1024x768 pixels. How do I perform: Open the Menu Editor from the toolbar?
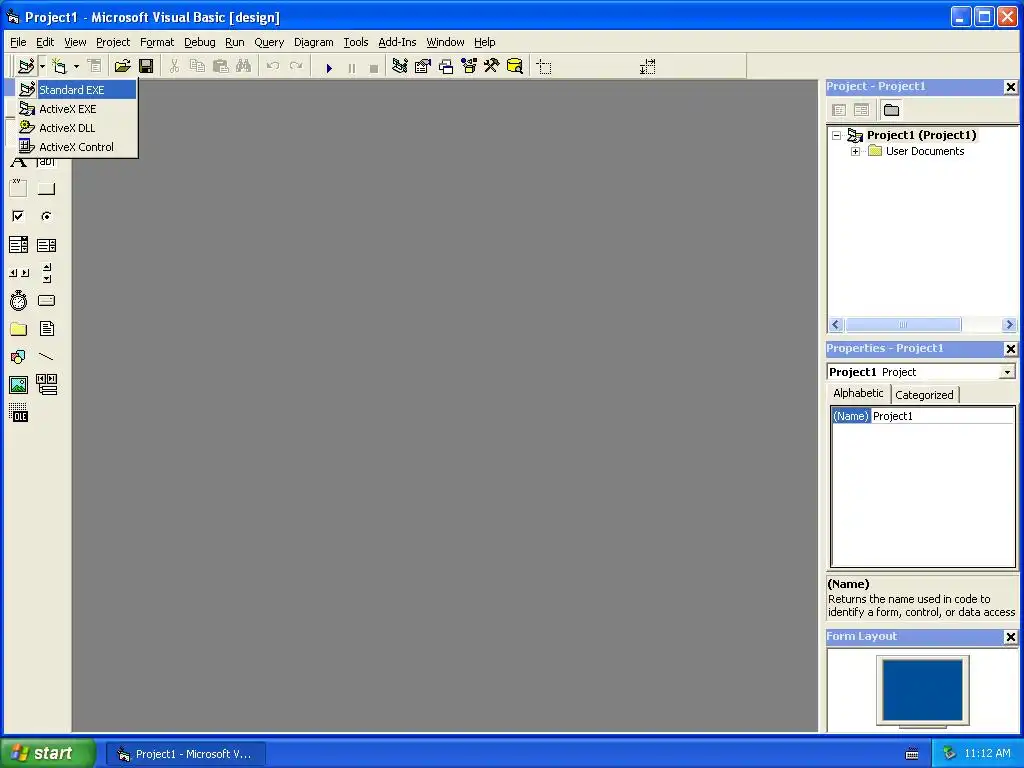(x=95, y=66)
